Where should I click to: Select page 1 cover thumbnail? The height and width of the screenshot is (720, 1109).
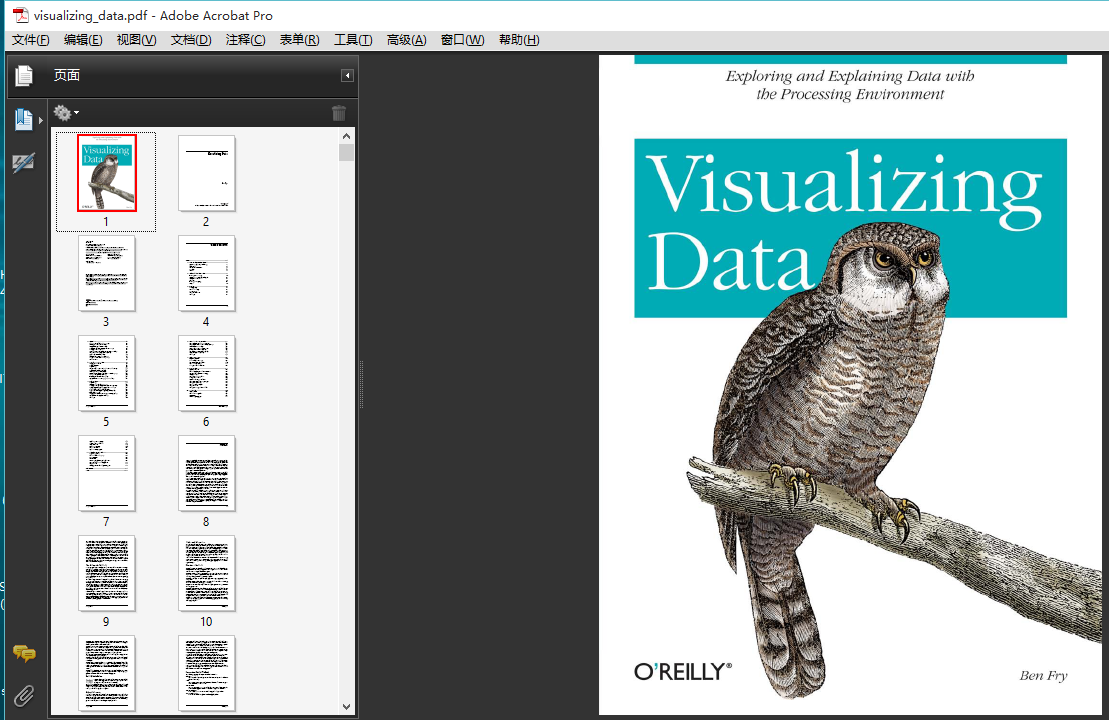coord(107,173)
